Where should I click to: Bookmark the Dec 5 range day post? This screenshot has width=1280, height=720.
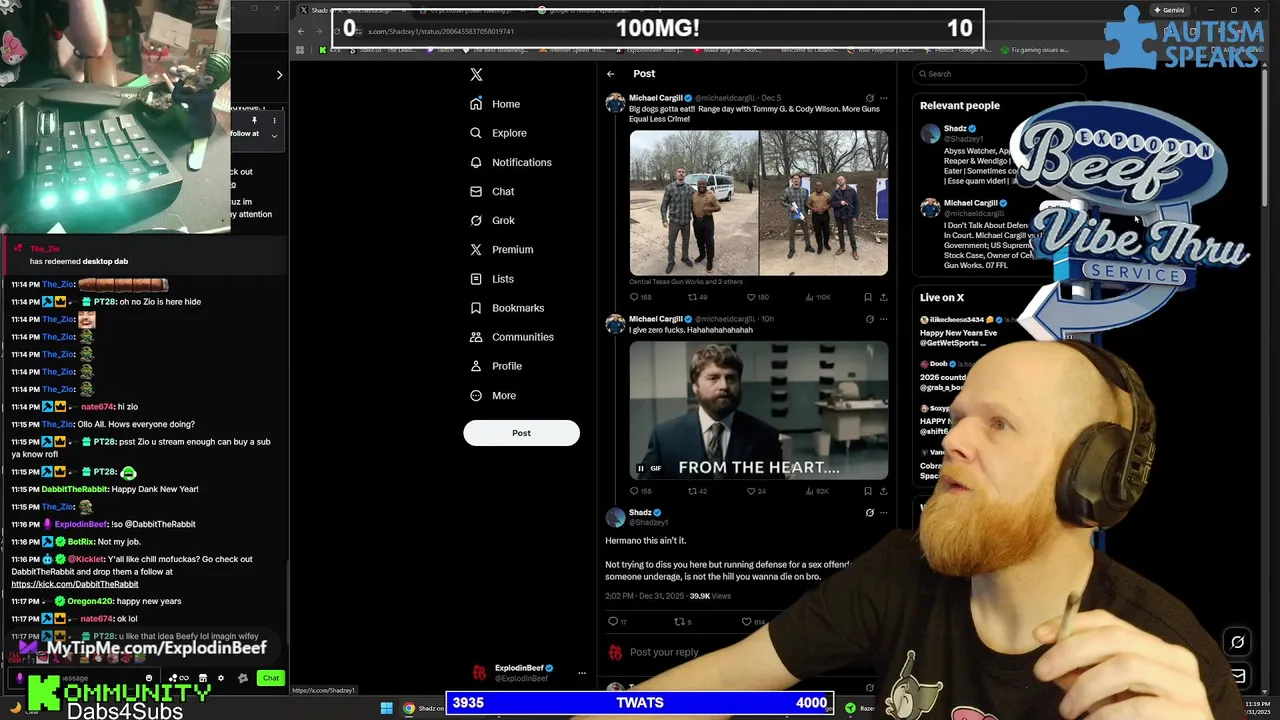click(x=867, y=297)
